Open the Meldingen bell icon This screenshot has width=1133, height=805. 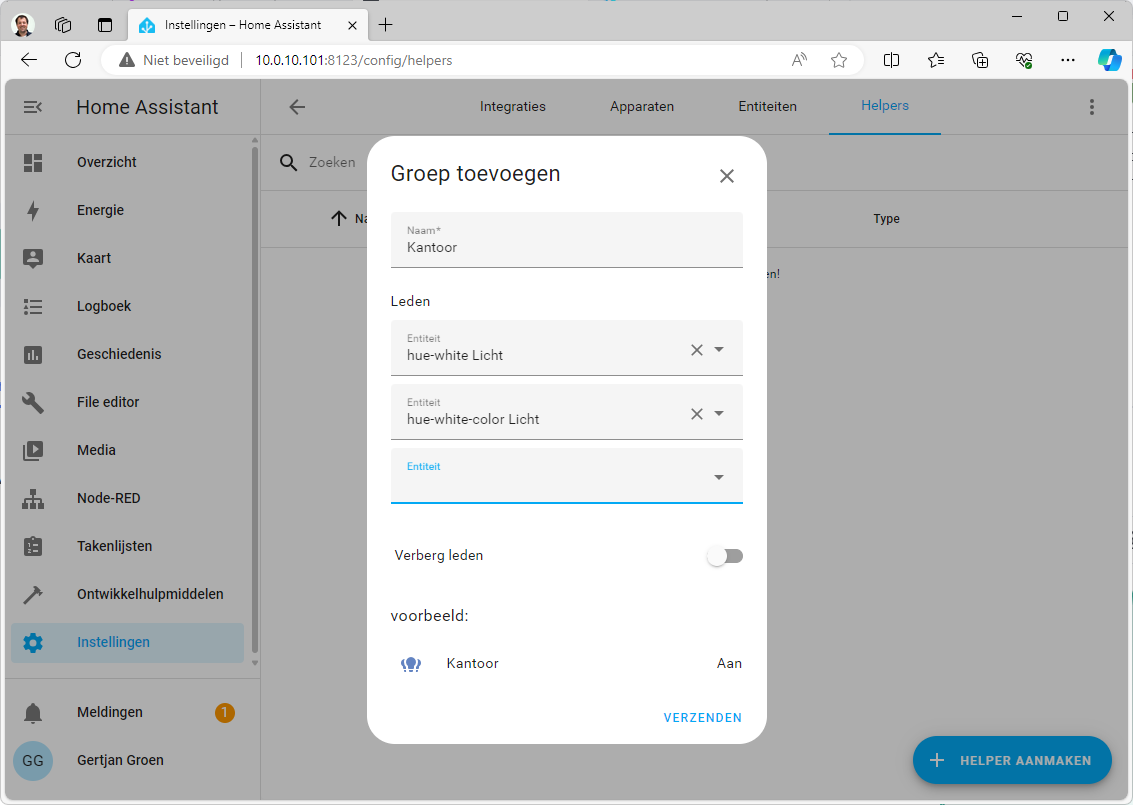[x=33, y=712]
